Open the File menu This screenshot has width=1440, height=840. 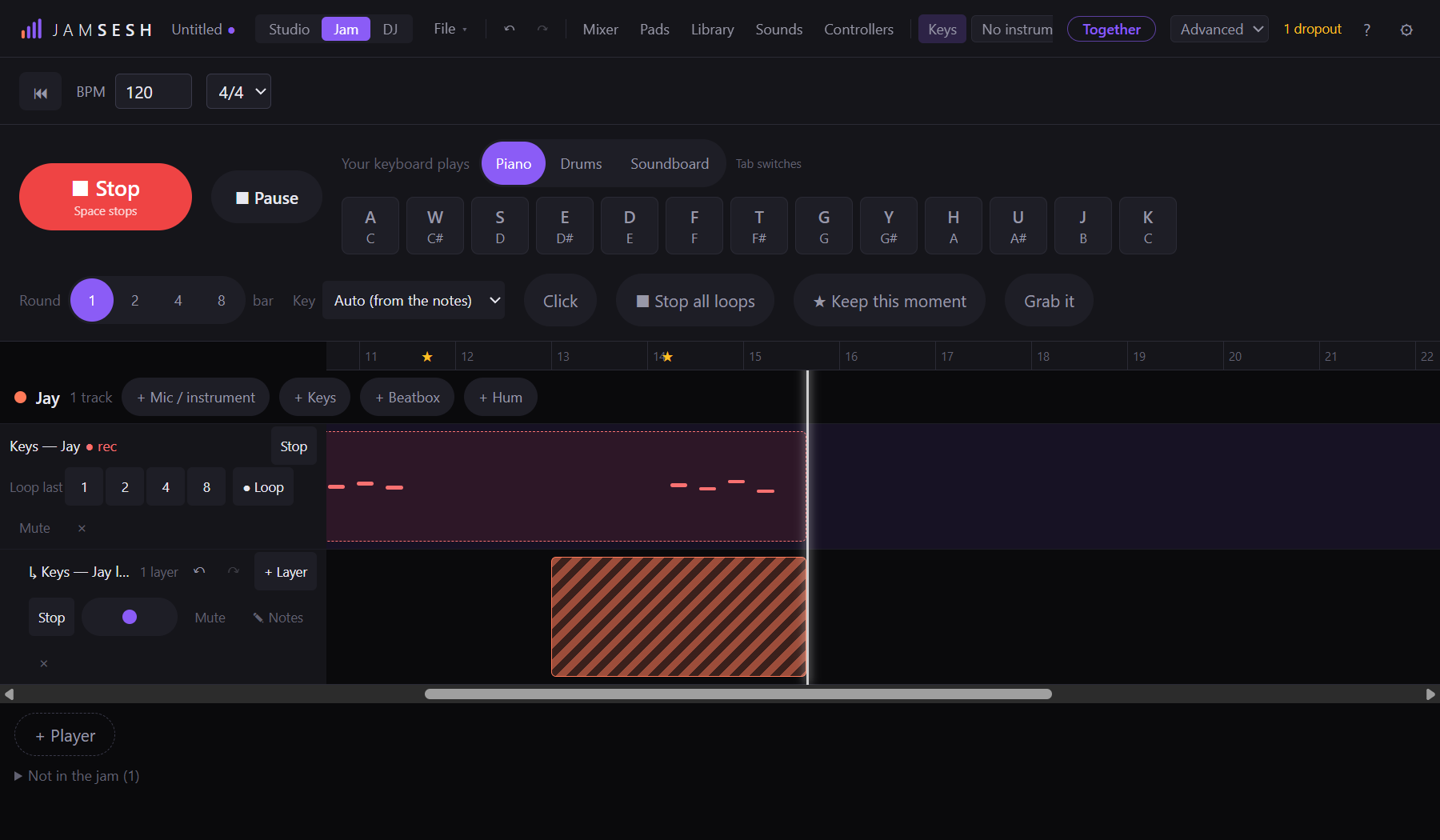(450, 29)
